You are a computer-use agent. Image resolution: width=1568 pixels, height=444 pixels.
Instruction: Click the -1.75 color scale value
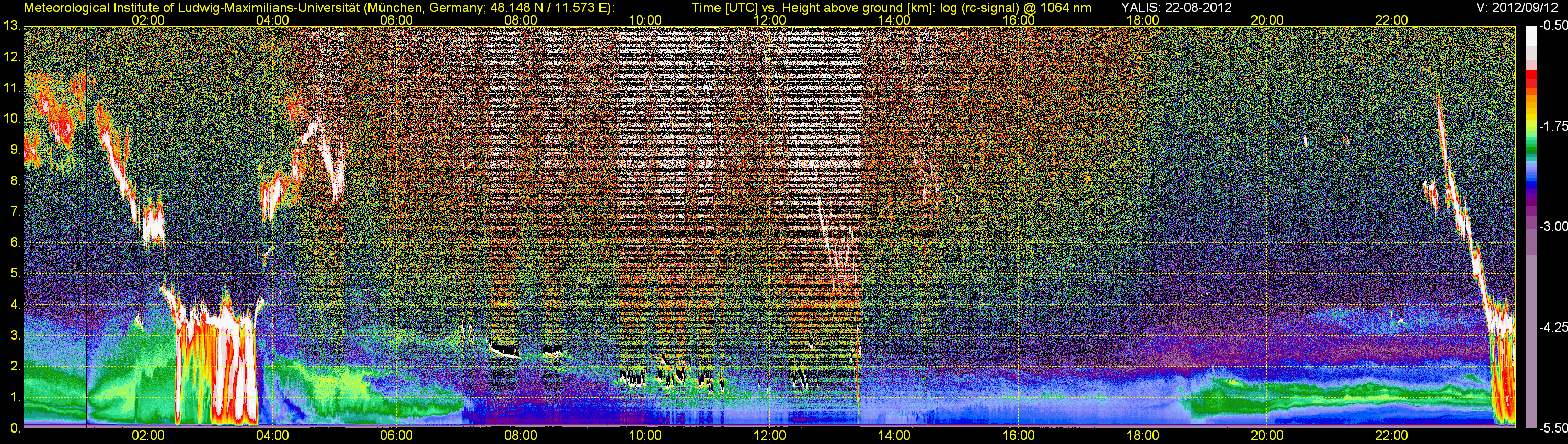click(x=1553, y=126)
